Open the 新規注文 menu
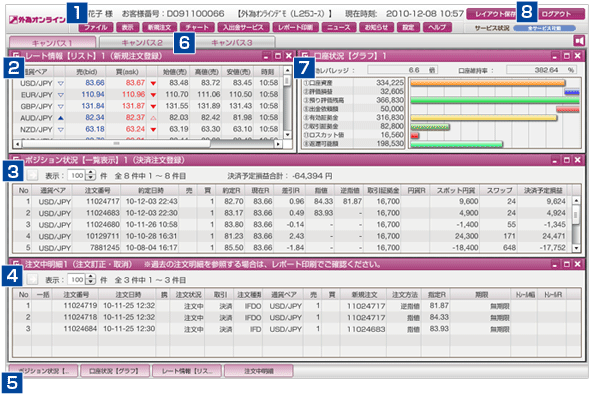The image size is (589, 395). tap(160, 27)
